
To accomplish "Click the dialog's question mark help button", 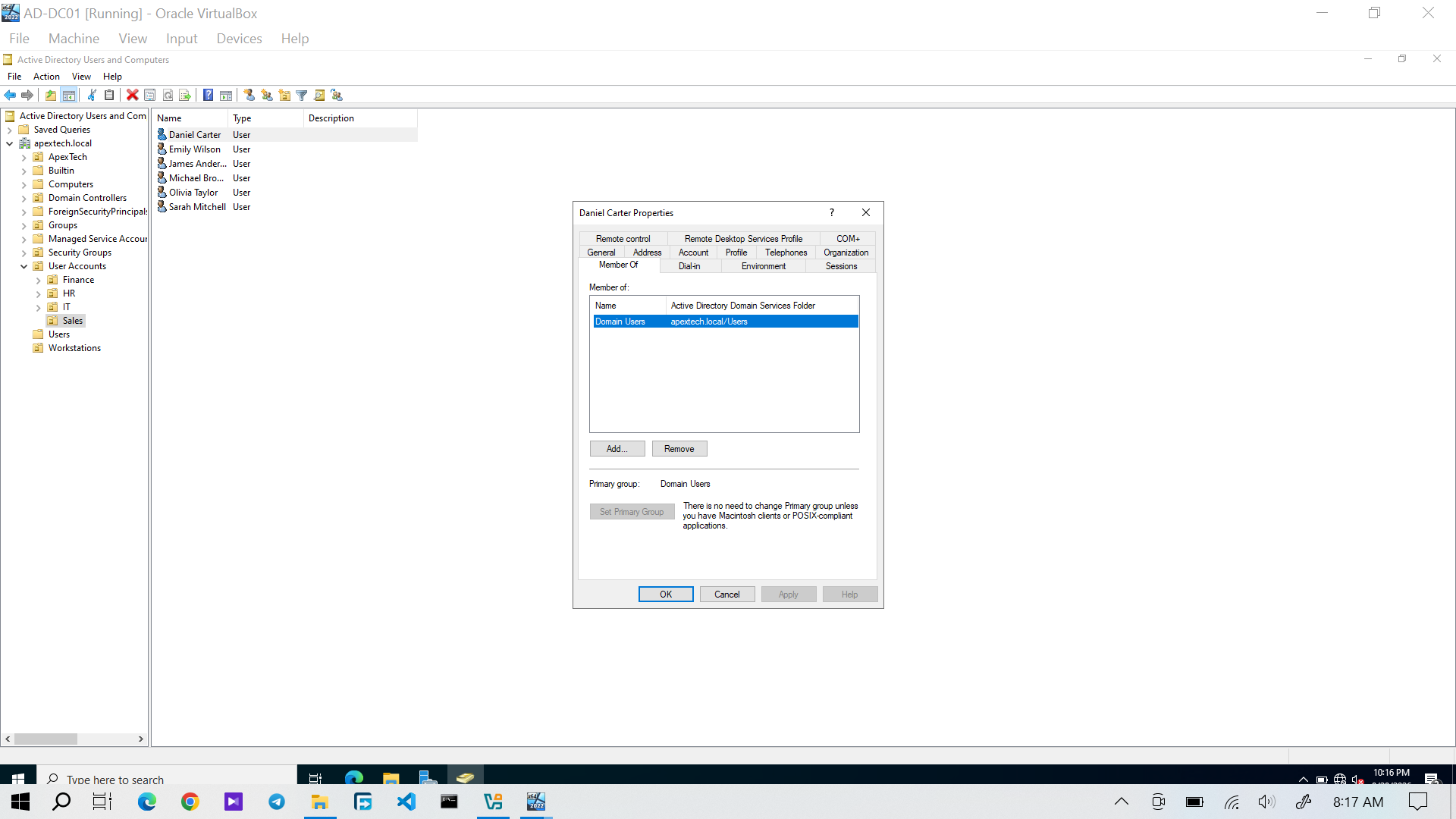I will (832, 213).
